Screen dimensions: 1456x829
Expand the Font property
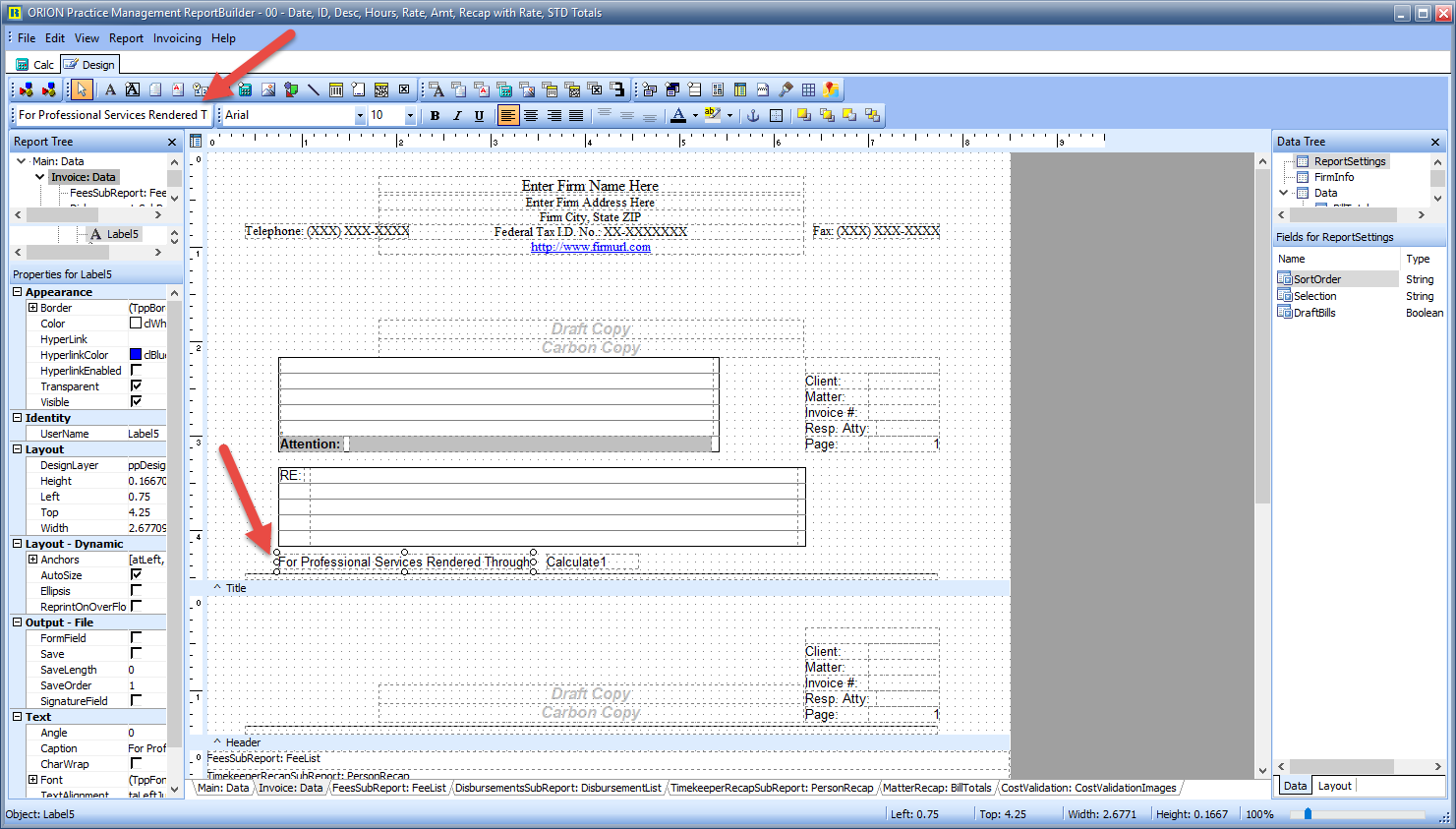(32, 780)
